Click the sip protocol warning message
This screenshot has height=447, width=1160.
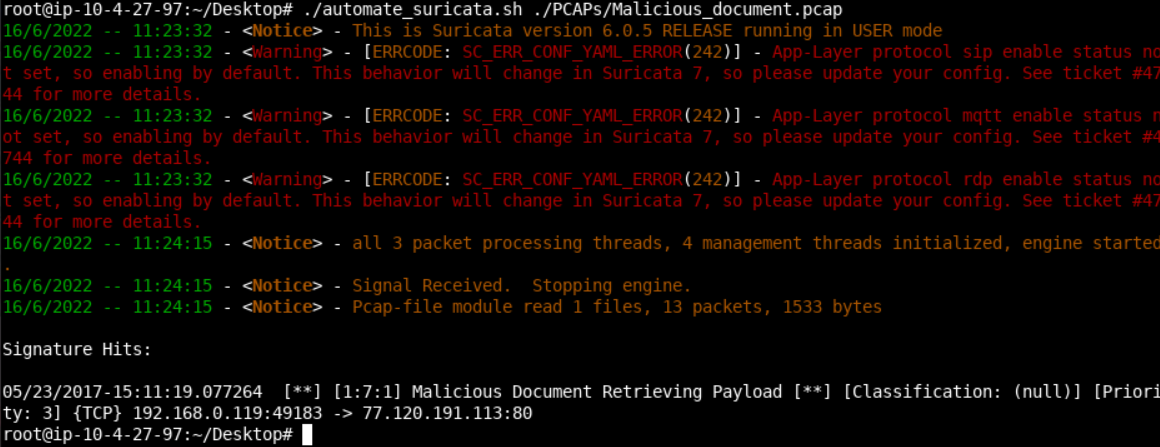pyautogui.click(x=580, y=74)
